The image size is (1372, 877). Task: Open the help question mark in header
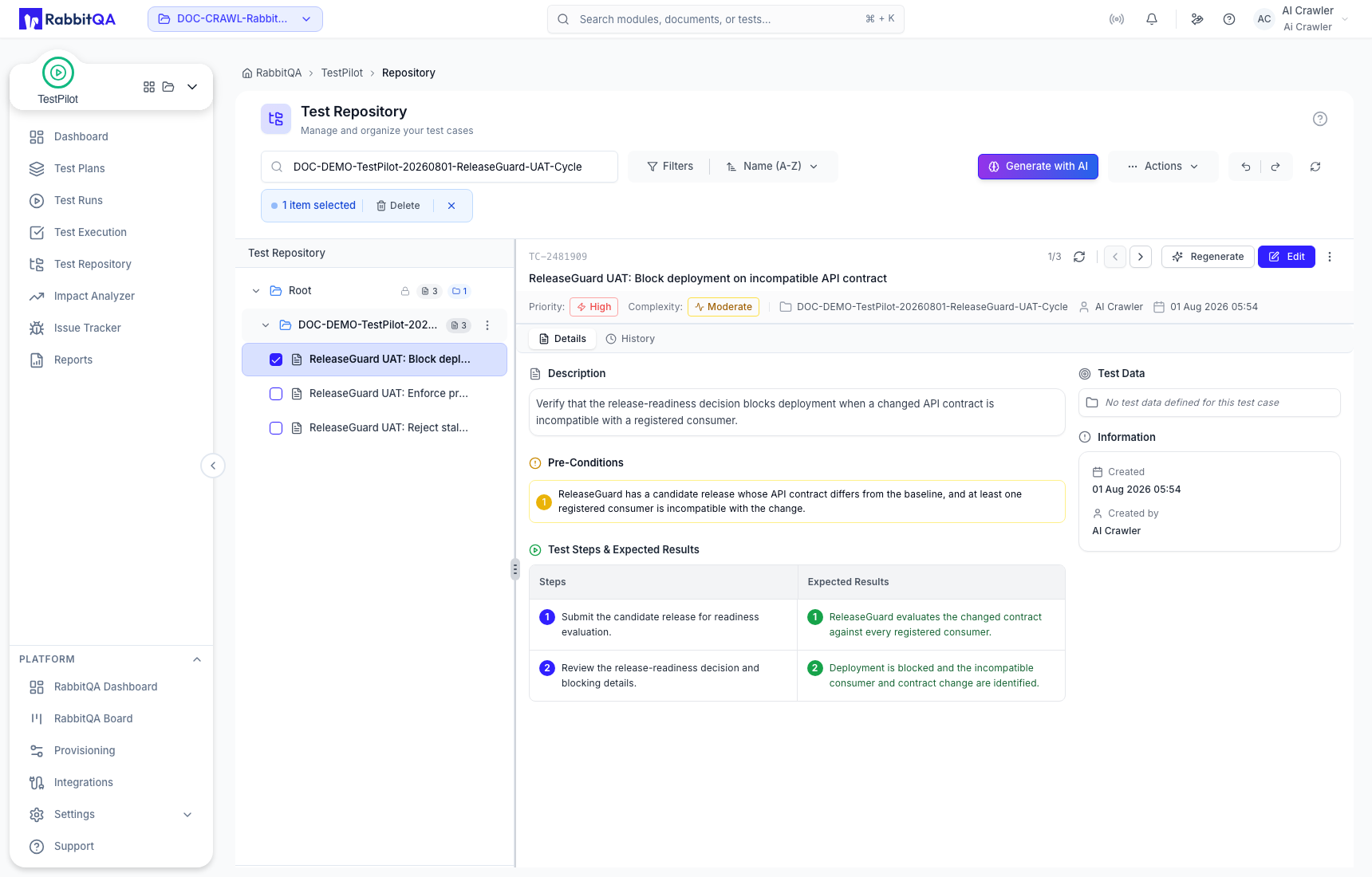coord(1229,19)
